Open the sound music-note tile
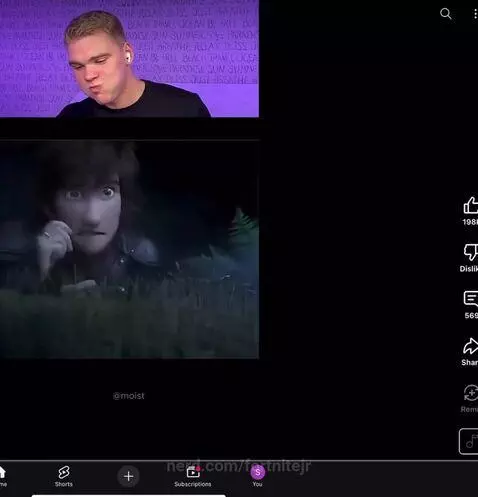478x497 pixels. tap(468, 441)
